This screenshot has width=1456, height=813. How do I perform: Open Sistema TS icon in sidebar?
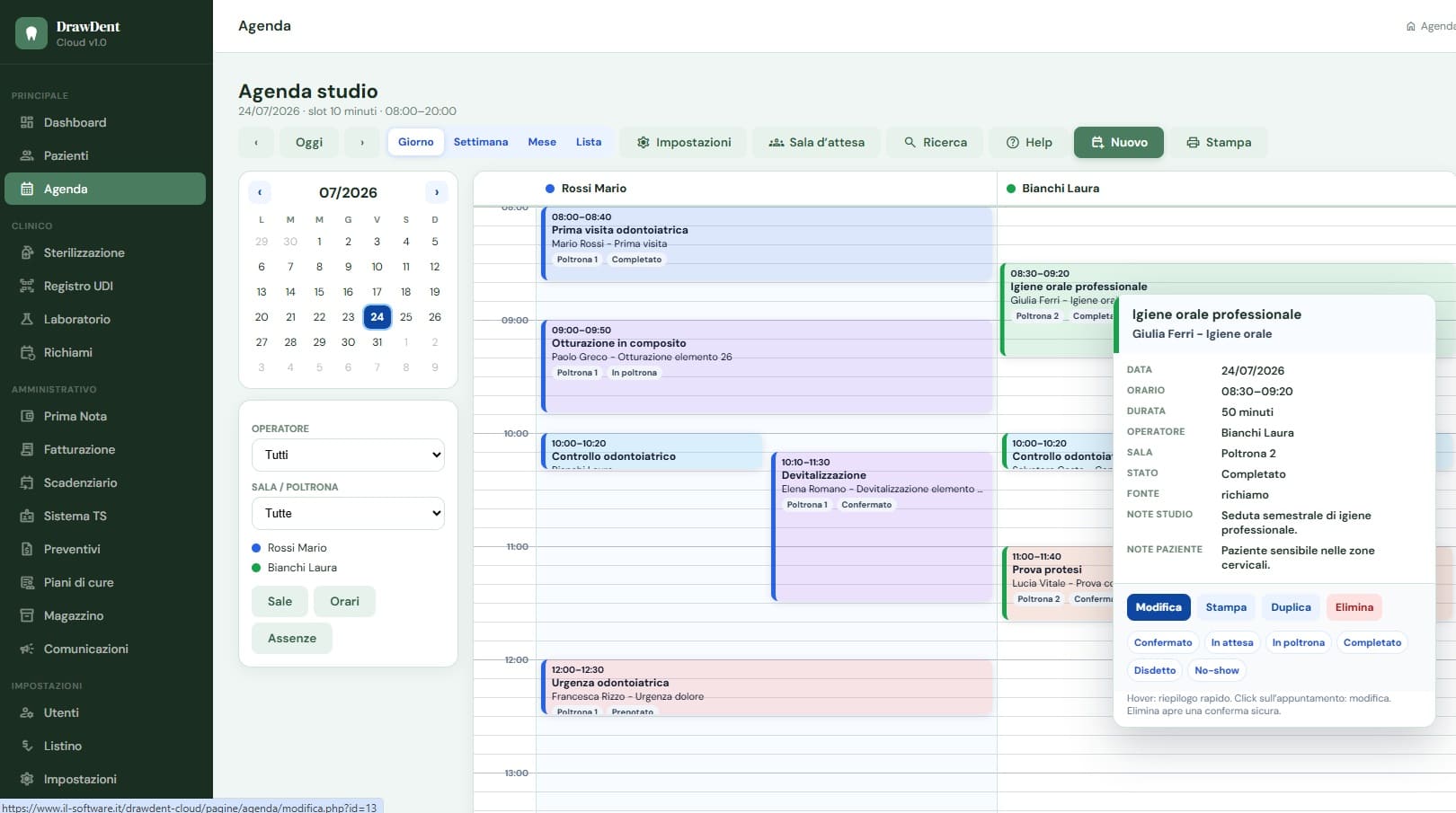(x=27, y=516)
